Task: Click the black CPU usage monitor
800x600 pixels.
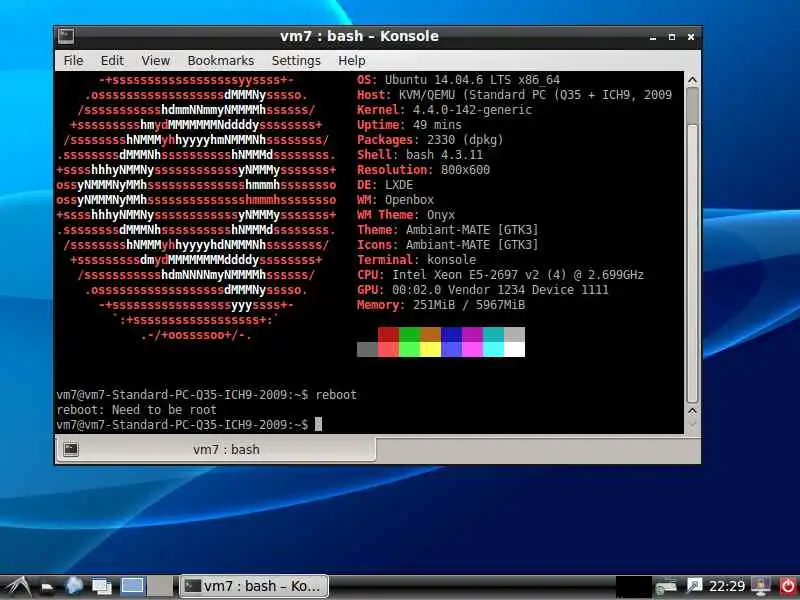Action: pyautogui.click(x=634, y=587)
